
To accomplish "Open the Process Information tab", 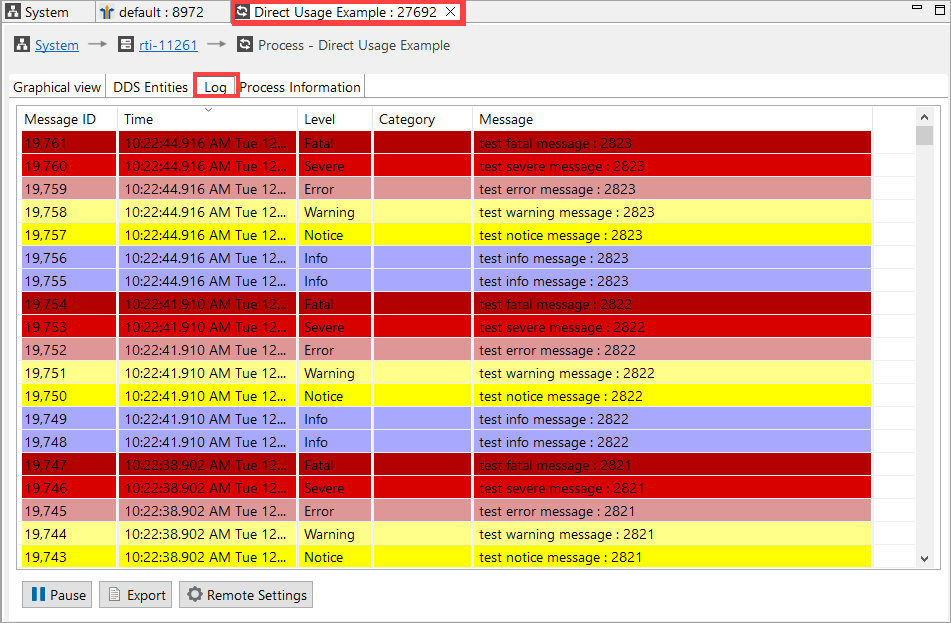I will [300, 87].
